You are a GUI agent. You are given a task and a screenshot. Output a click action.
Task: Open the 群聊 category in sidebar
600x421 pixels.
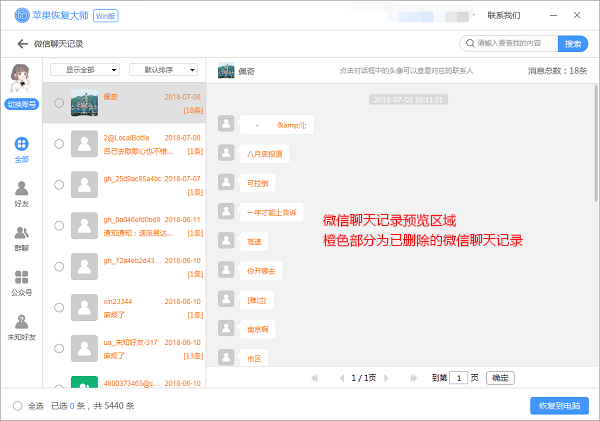point(21,238)
